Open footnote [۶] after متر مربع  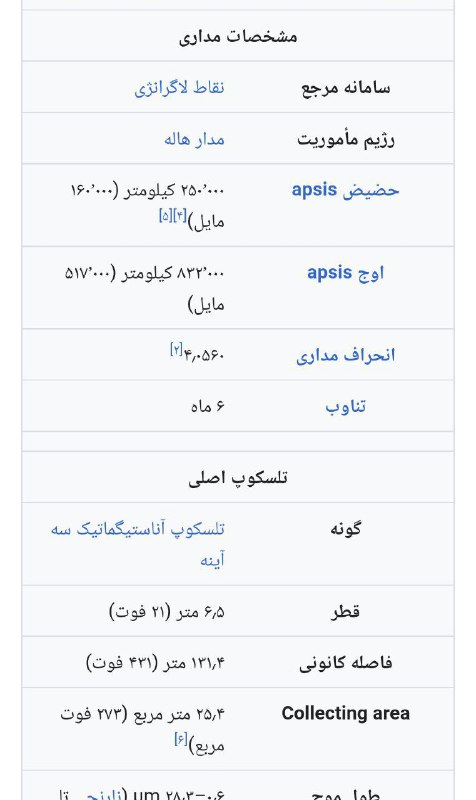click(181, 739)
